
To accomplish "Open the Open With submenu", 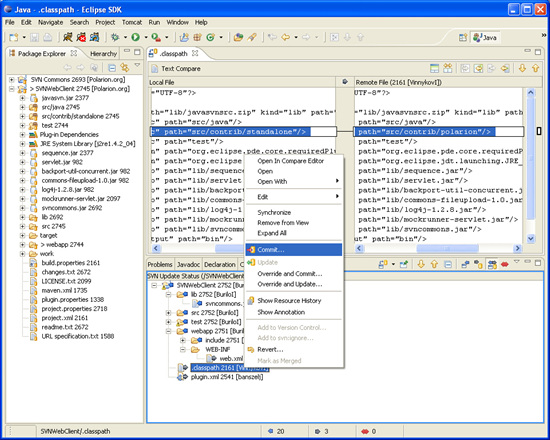I will click(294, 181).
